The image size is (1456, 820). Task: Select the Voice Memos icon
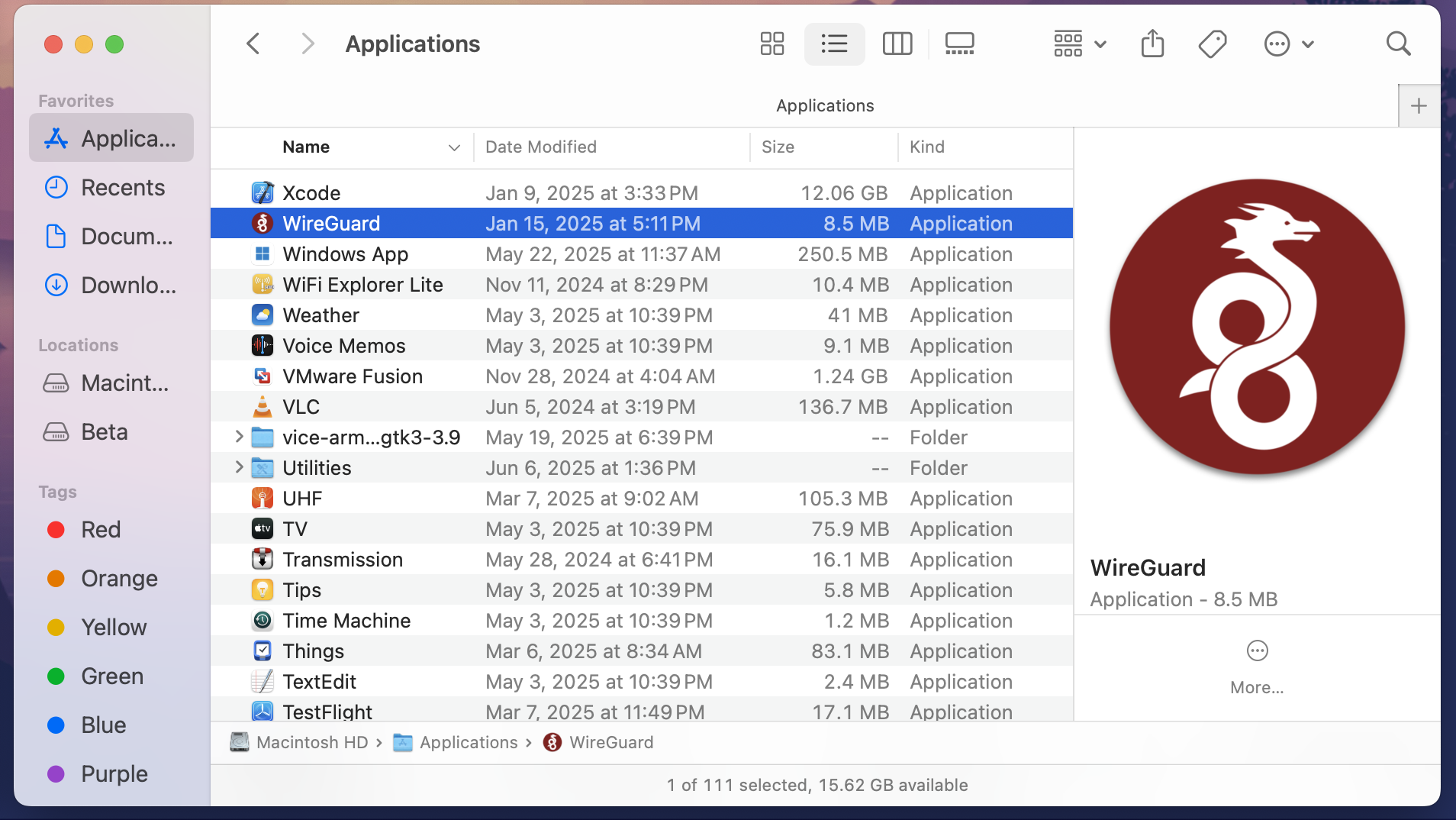(263, 345)
